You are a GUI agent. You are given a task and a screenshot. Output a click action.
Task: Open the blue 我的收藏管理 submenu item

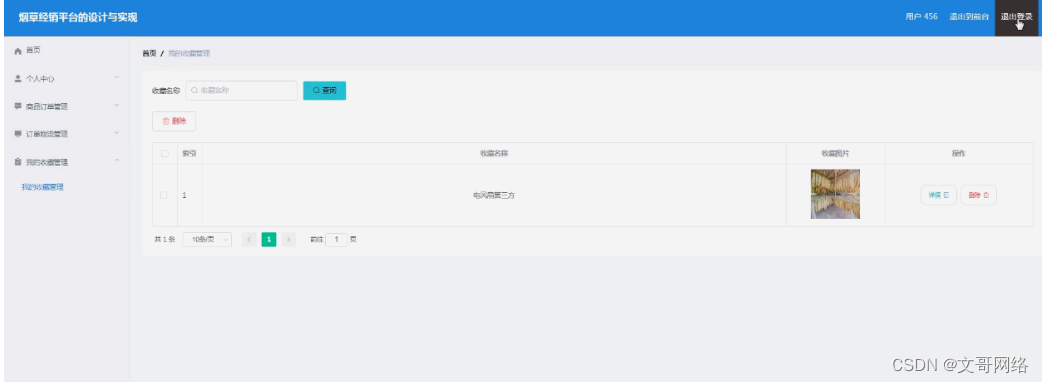(x=43, y=187)
